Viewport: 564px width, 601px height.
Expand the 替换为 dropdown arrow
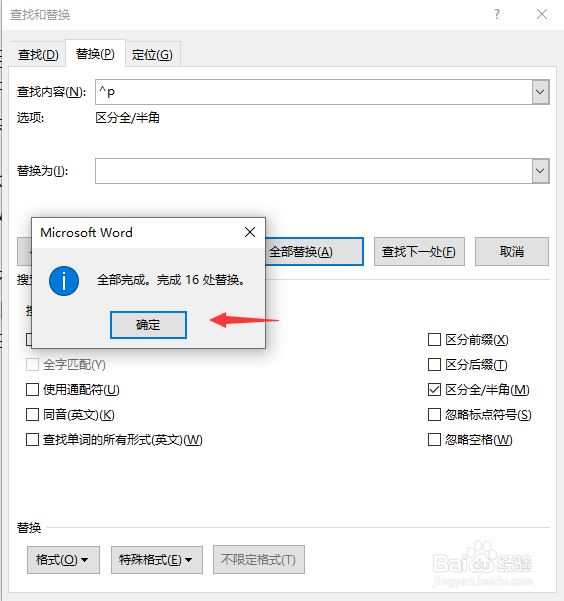point(540,171)
